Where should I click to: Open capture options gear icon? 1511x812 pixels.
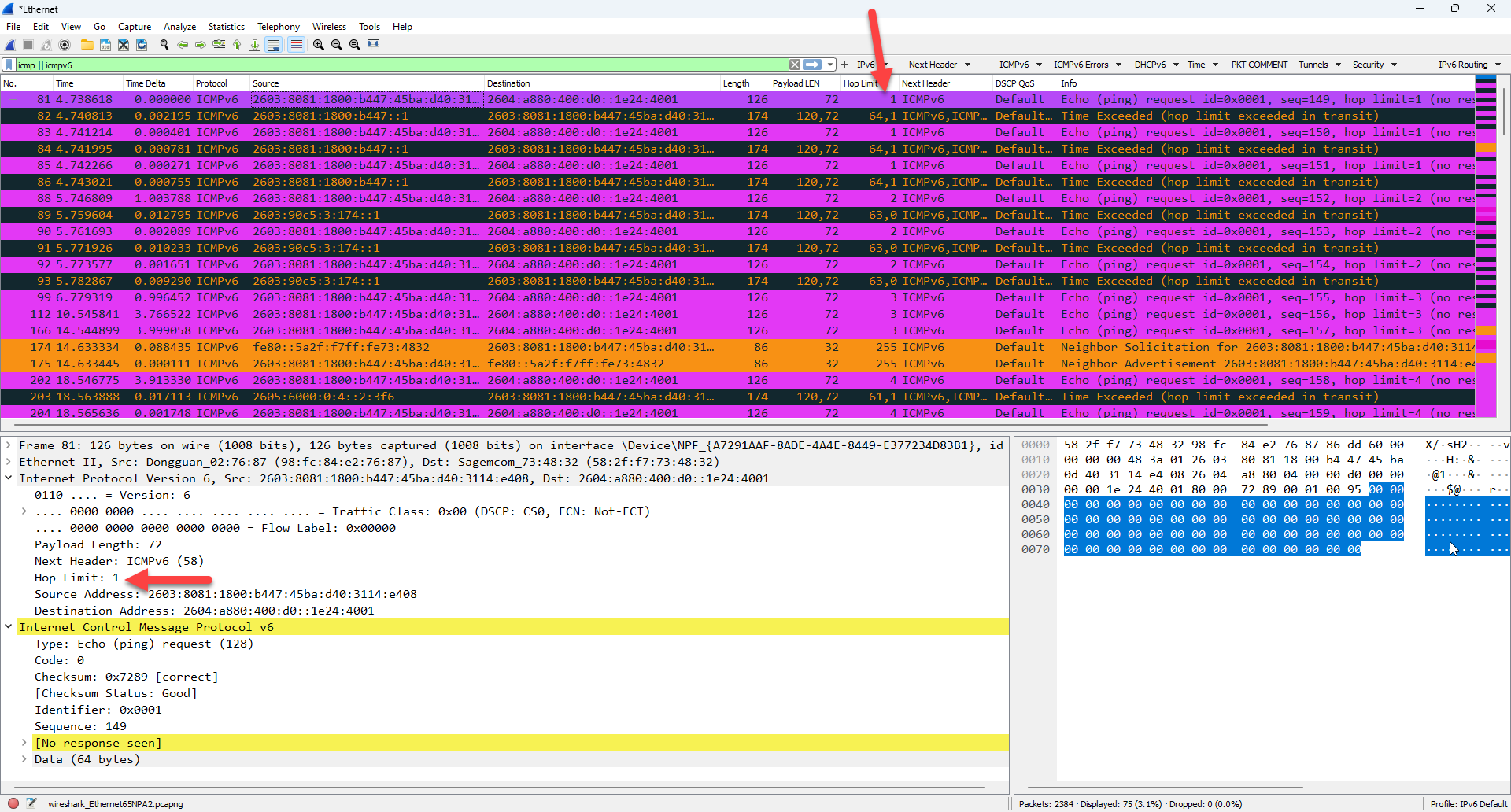[x=65, y=45]
